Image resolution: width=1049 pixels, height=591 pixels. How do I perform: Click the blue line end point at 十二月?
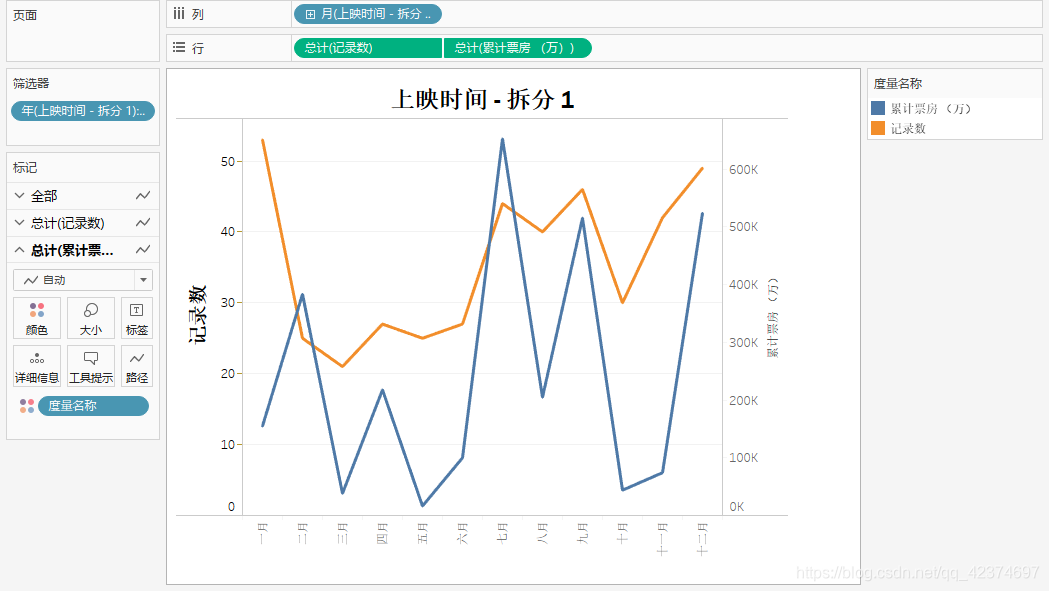point(702,214)
